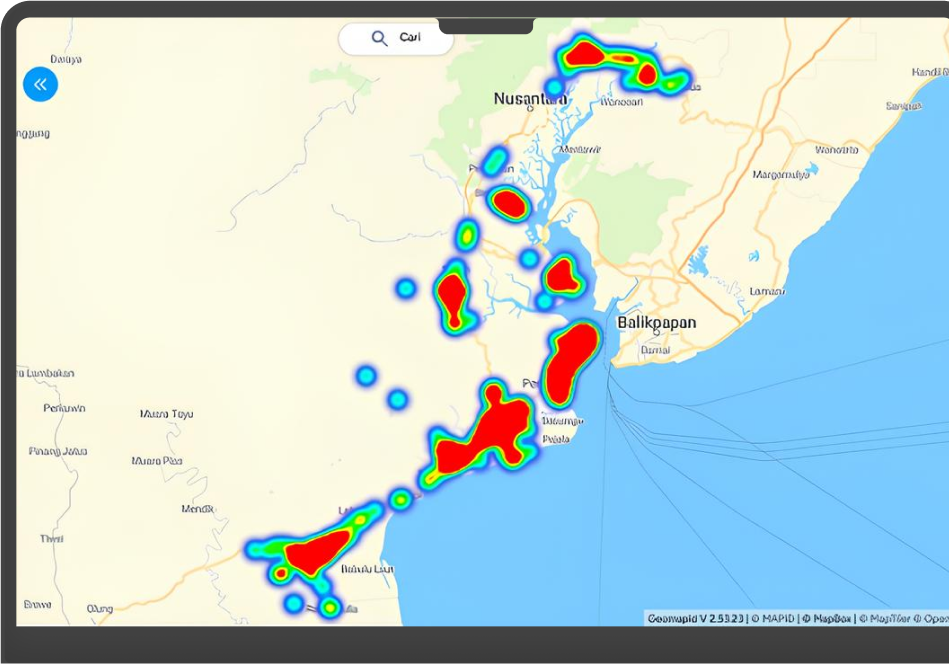Click the Lumbakan place label
949x664 pixels.
(x=45, y=373)
